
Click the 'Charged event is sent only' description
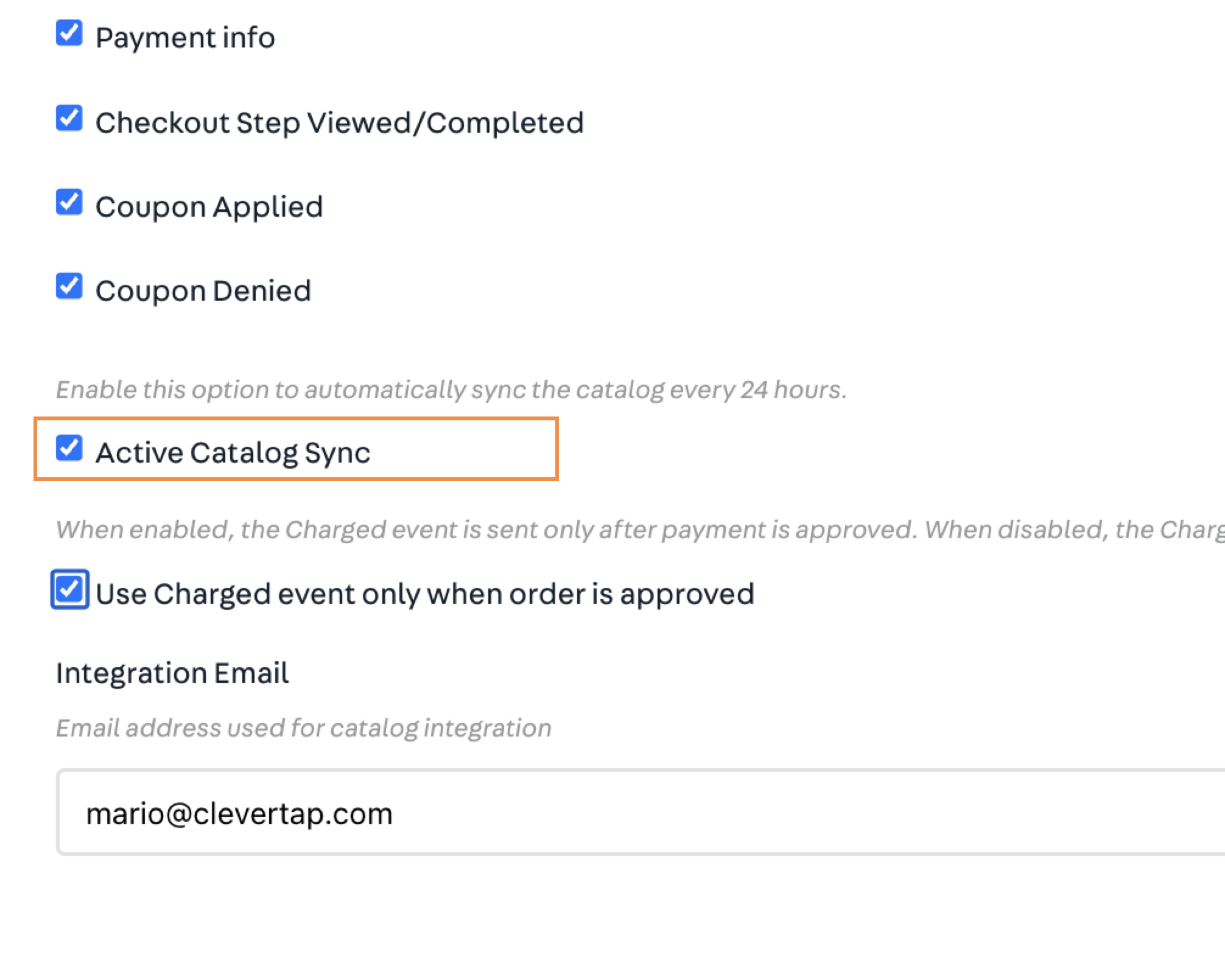click(x=641, y=530)
